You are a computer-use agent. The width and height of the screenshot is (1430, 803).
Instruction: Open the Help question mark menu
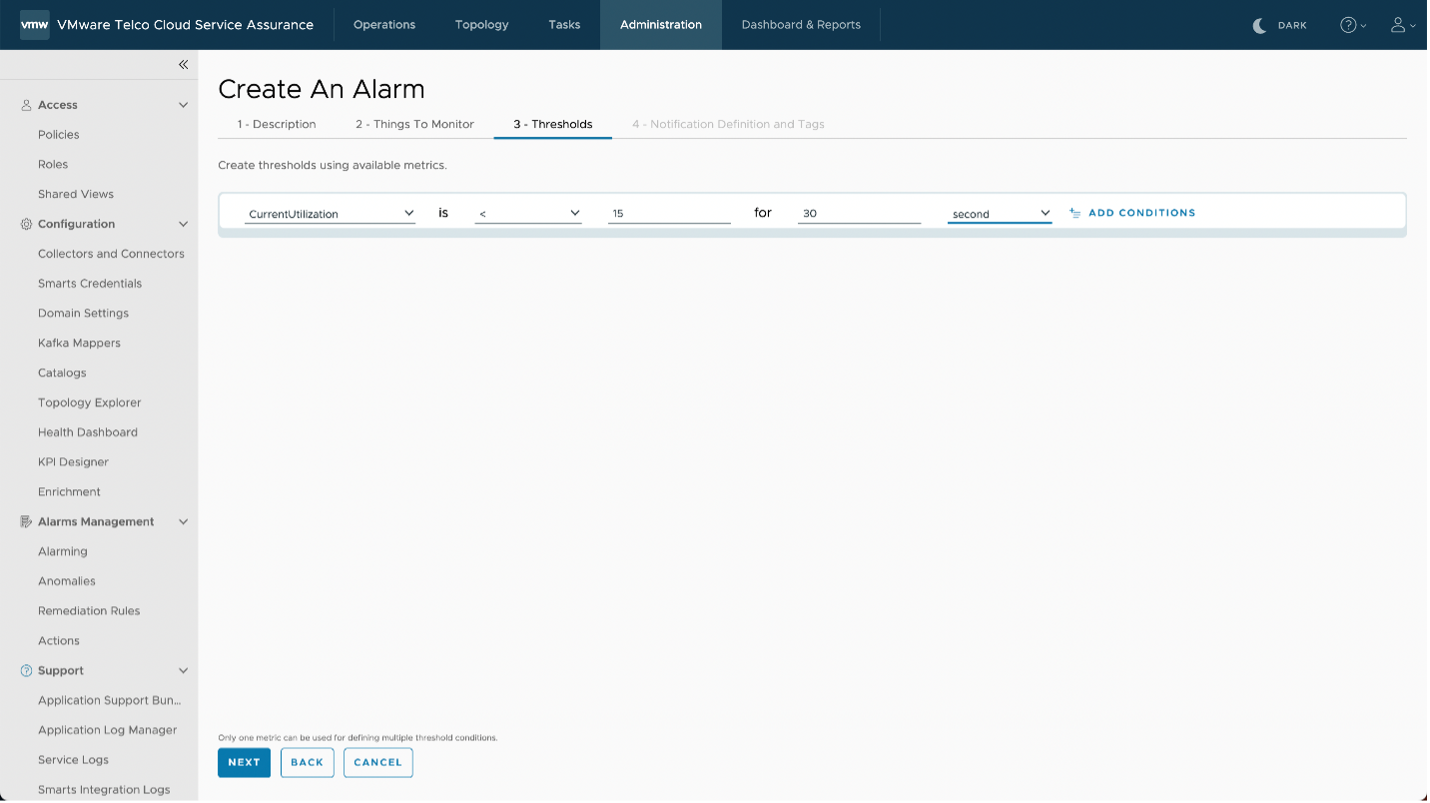click(1352, 25)
